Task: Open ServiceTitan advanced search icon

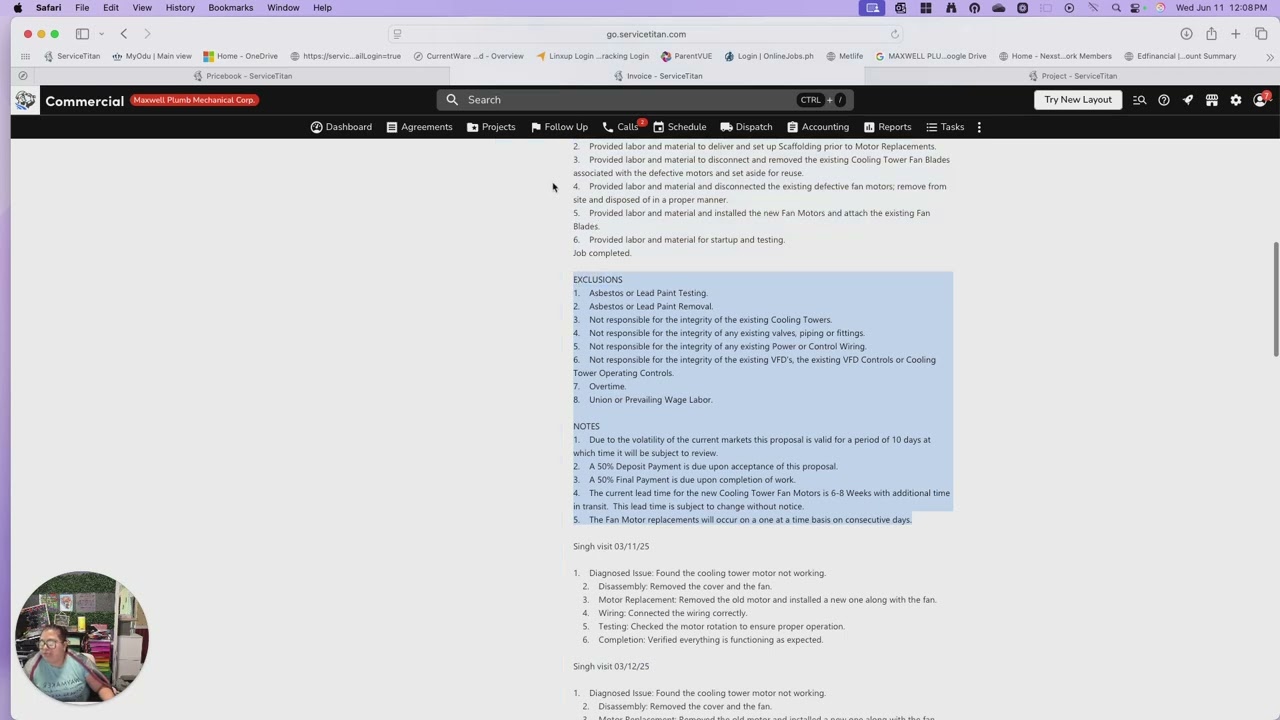Action: click(x=1139, y=100)
